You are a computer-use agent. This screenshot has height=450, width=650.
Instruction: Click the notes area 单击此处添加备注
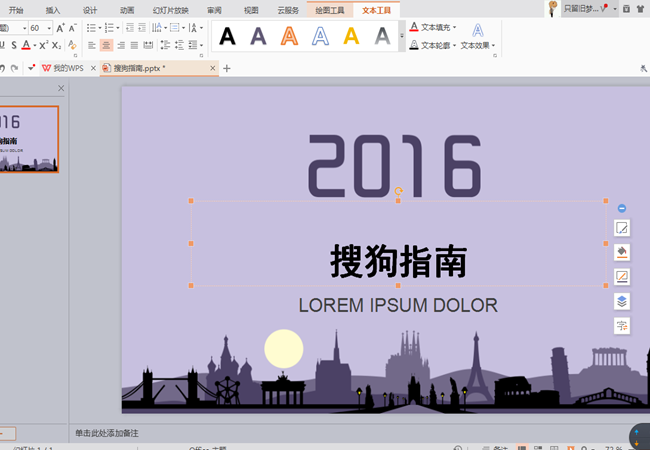[107, 433]
